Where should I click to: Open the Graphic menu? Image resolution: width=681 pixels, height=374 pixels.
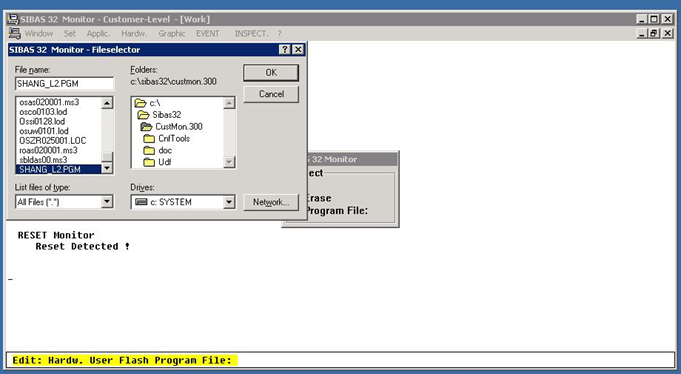point(172,33)
